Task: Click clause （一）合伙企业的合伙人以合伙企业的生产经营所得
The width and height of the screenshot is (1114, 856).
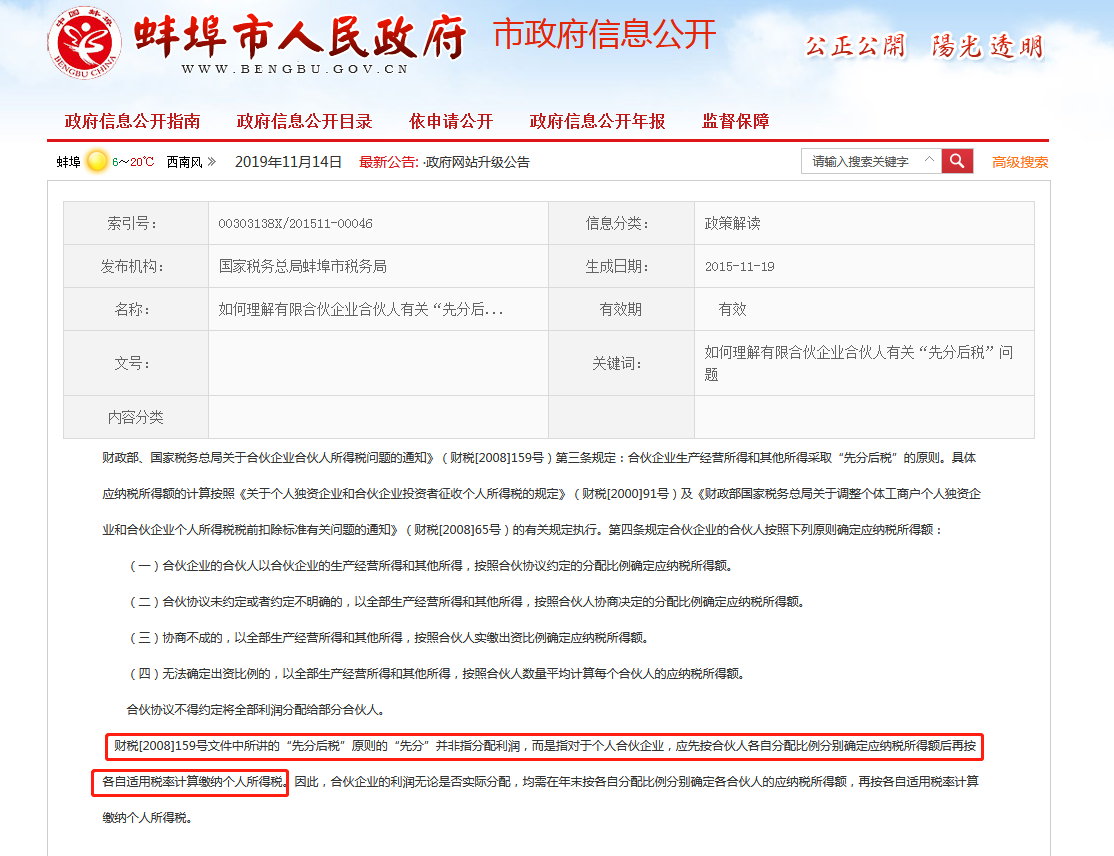Action: [x=430, y=566]
